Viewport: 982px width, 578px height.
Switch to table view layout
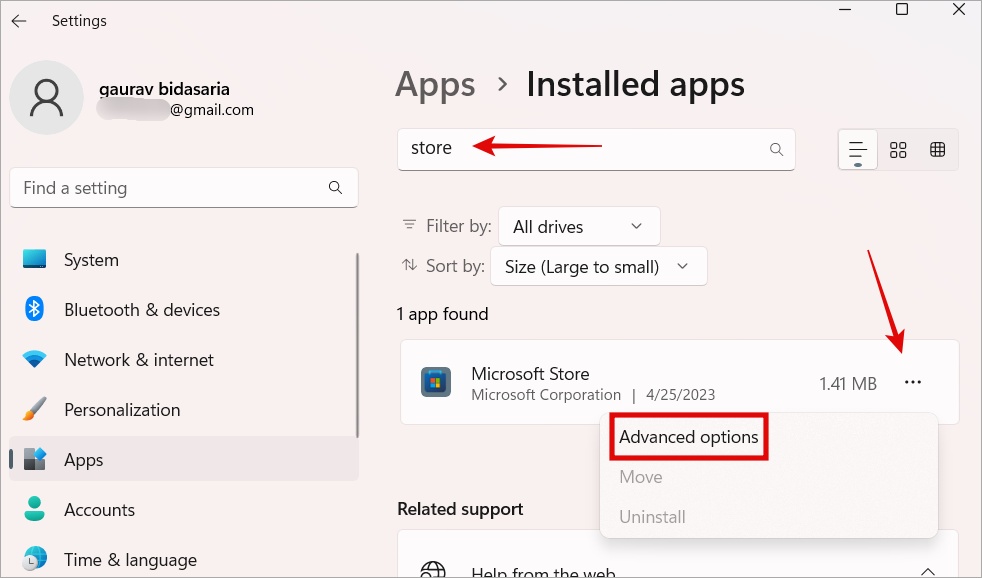click(938, 150)
